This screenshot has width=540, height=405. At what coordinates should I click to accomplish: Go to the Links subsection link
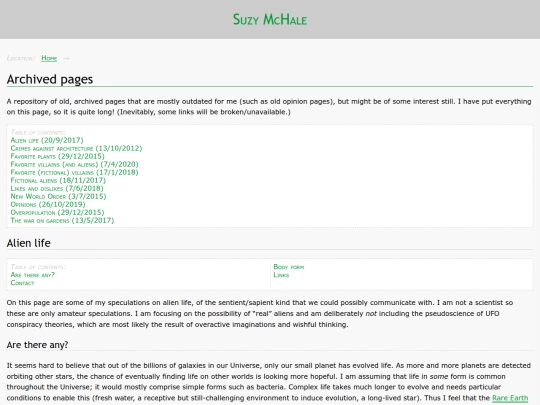tap(281, 275)
